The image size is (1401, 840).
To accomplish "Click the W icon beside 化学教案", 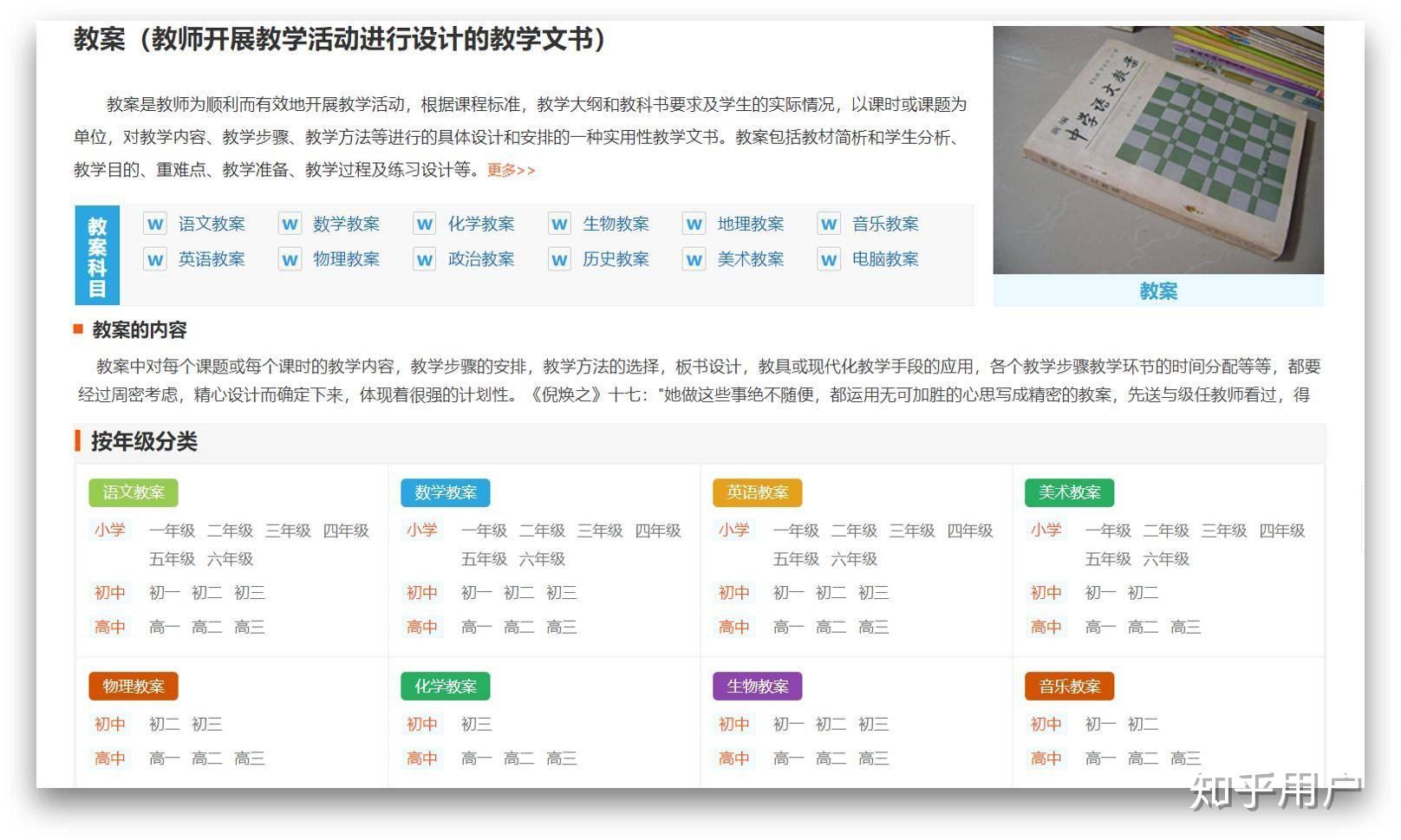I will pyautogui.click(x=423, y=224).
